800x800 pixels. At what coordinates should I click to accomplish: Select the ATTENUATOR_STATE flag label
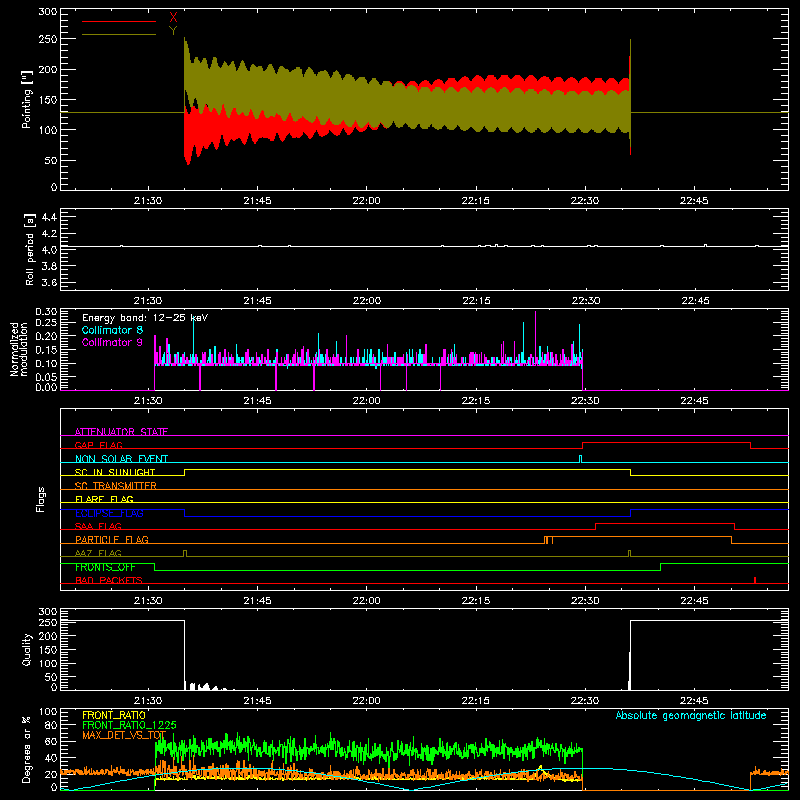[x=121, y=432]
